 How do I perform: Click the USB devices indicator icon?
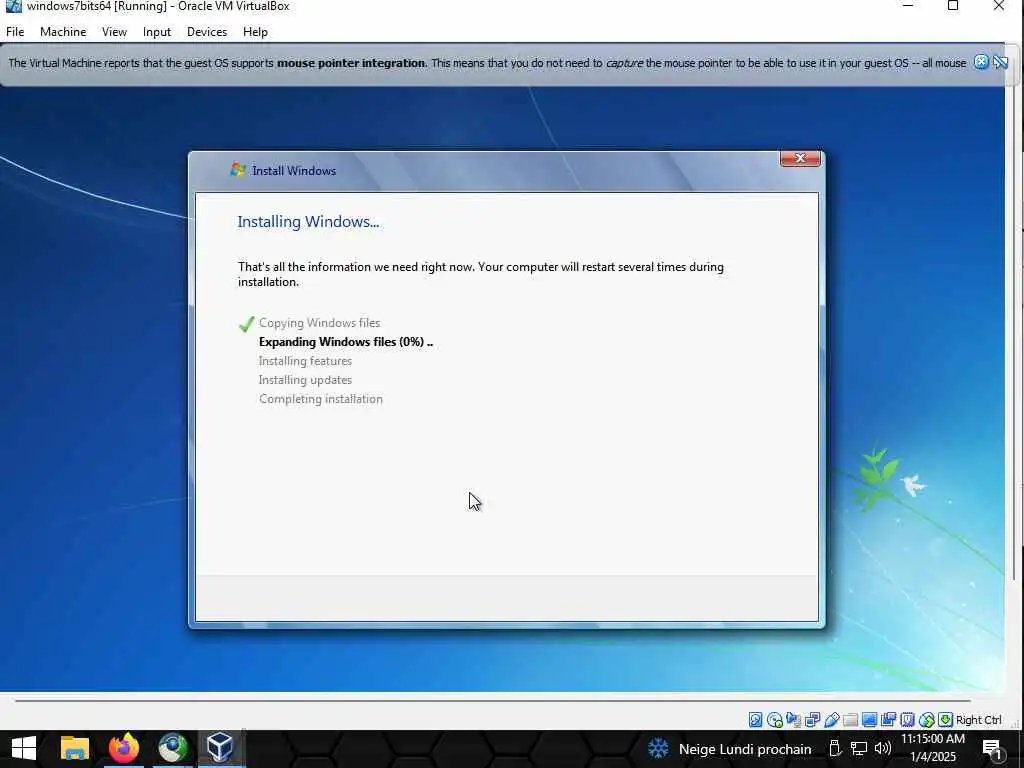coord(831,720)
